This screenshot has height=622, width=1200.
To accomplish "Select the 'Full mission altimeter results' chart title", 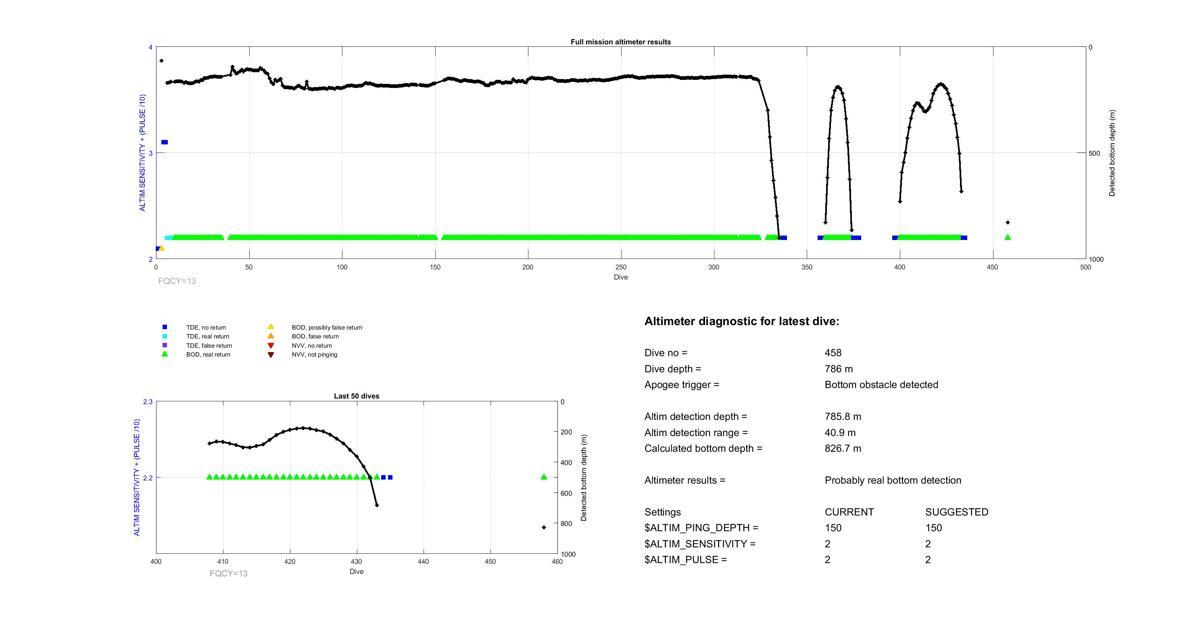I will 621,42.
